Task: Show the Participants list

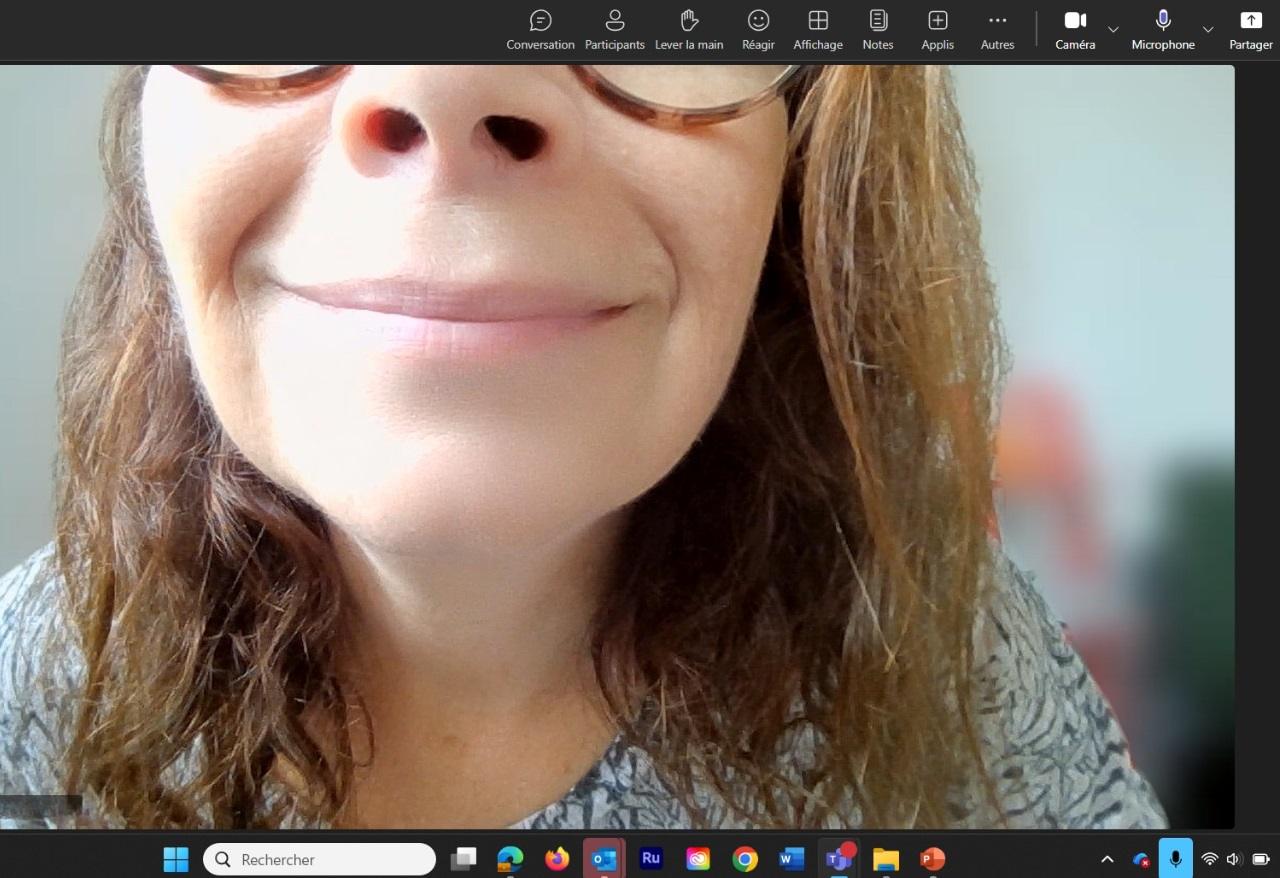Action: 614,30
